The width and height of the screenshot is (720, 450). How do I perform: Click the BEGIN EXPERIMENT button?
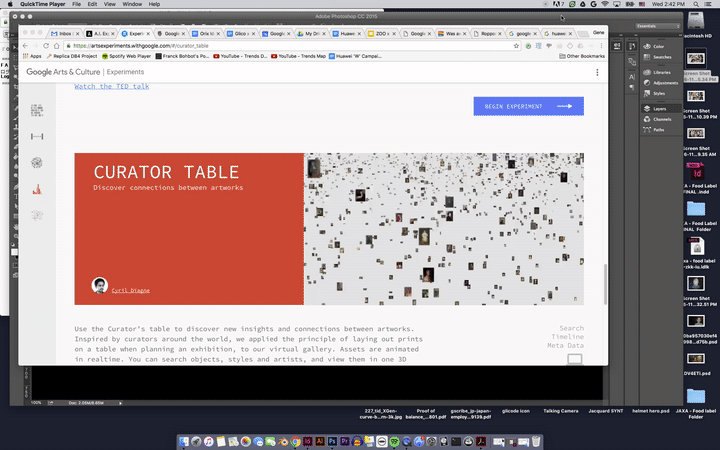tap(528, 106)
